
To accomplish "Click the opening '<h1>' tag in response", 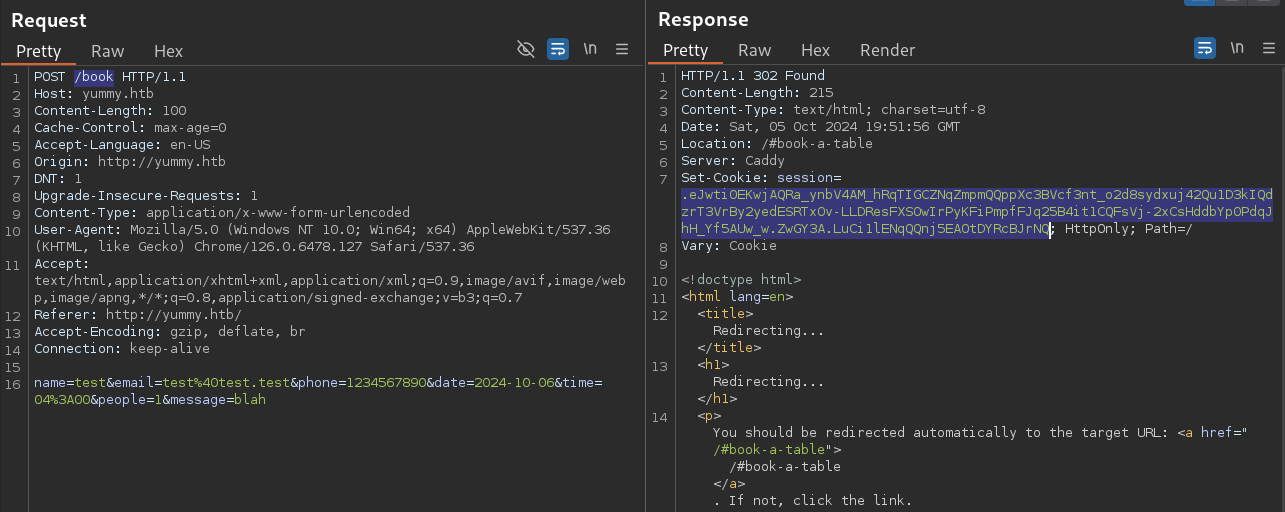I will point(713,365).
